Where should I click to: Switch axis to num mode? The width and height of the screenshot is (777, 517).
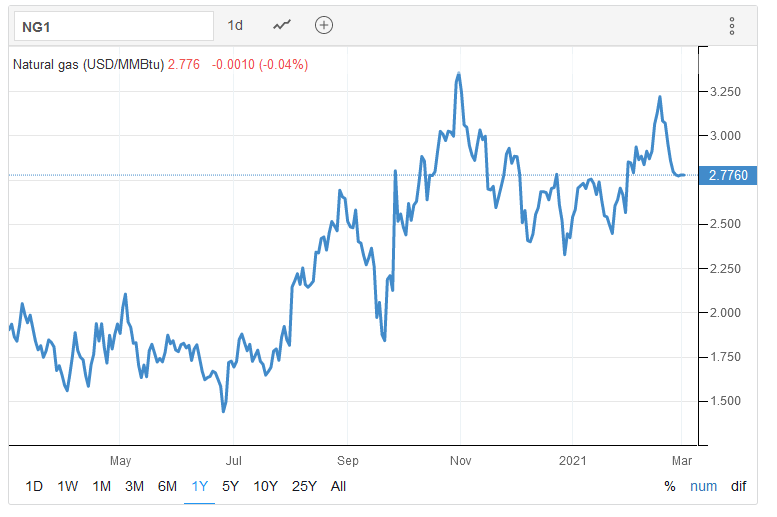[x=704, y=486]
